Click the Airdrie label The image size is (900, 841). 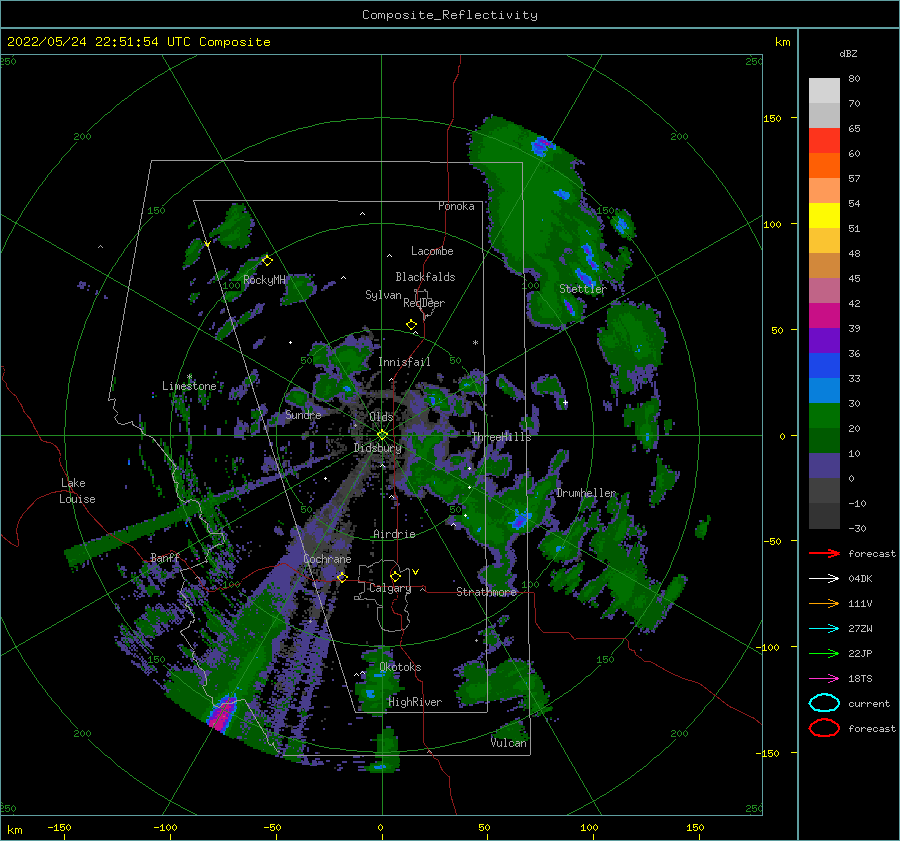394,534
